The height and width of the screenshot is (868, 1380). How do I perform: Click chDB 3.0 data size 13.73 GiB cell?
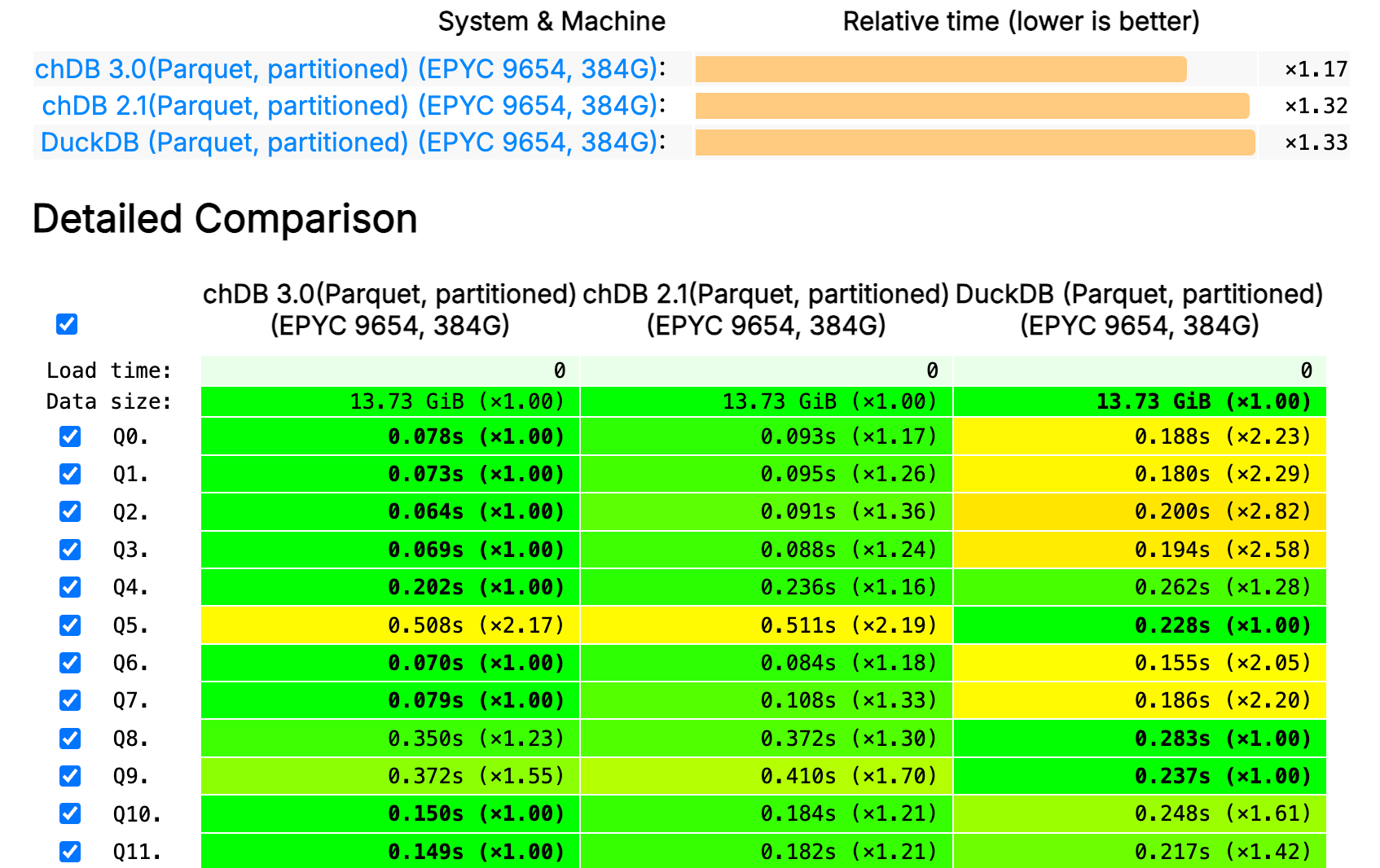click(390, 401)
